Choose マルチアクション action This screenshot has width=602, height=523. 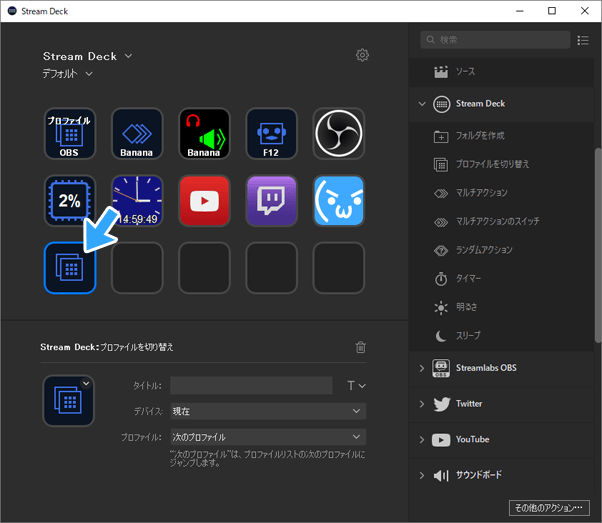(x=501, y=193)
